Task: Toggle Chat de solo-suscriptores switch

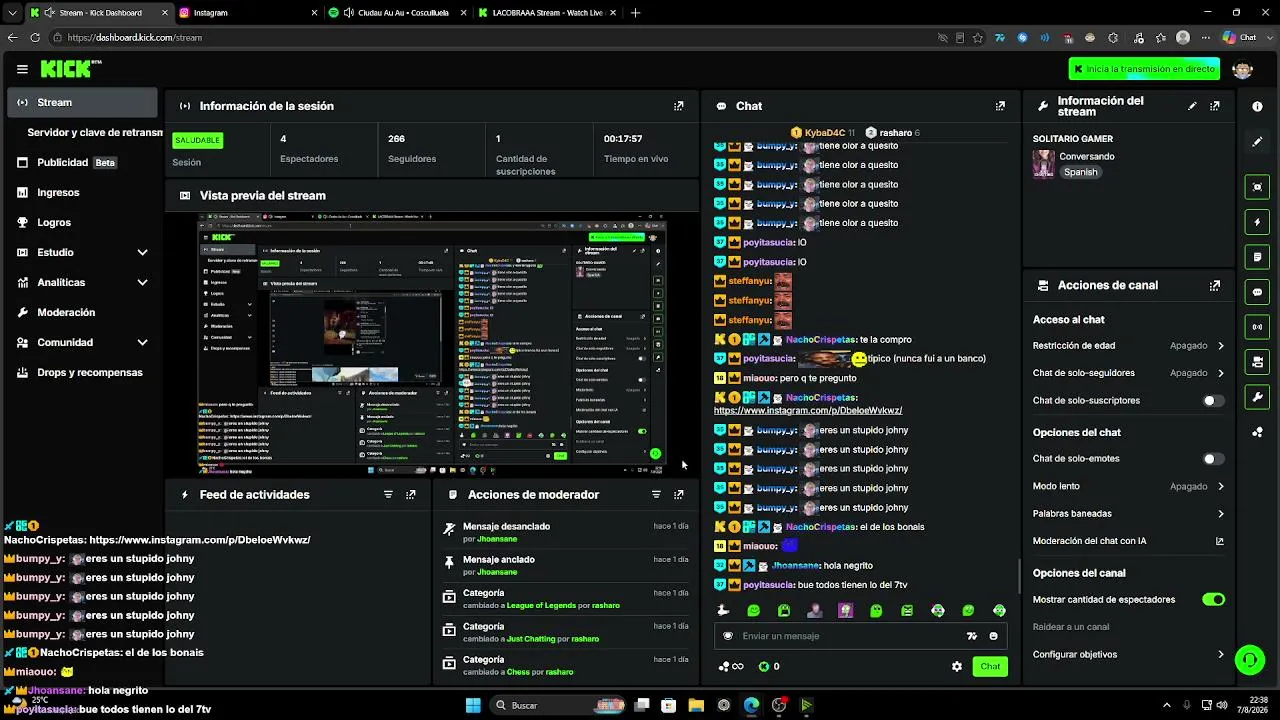Action: 1213,401
